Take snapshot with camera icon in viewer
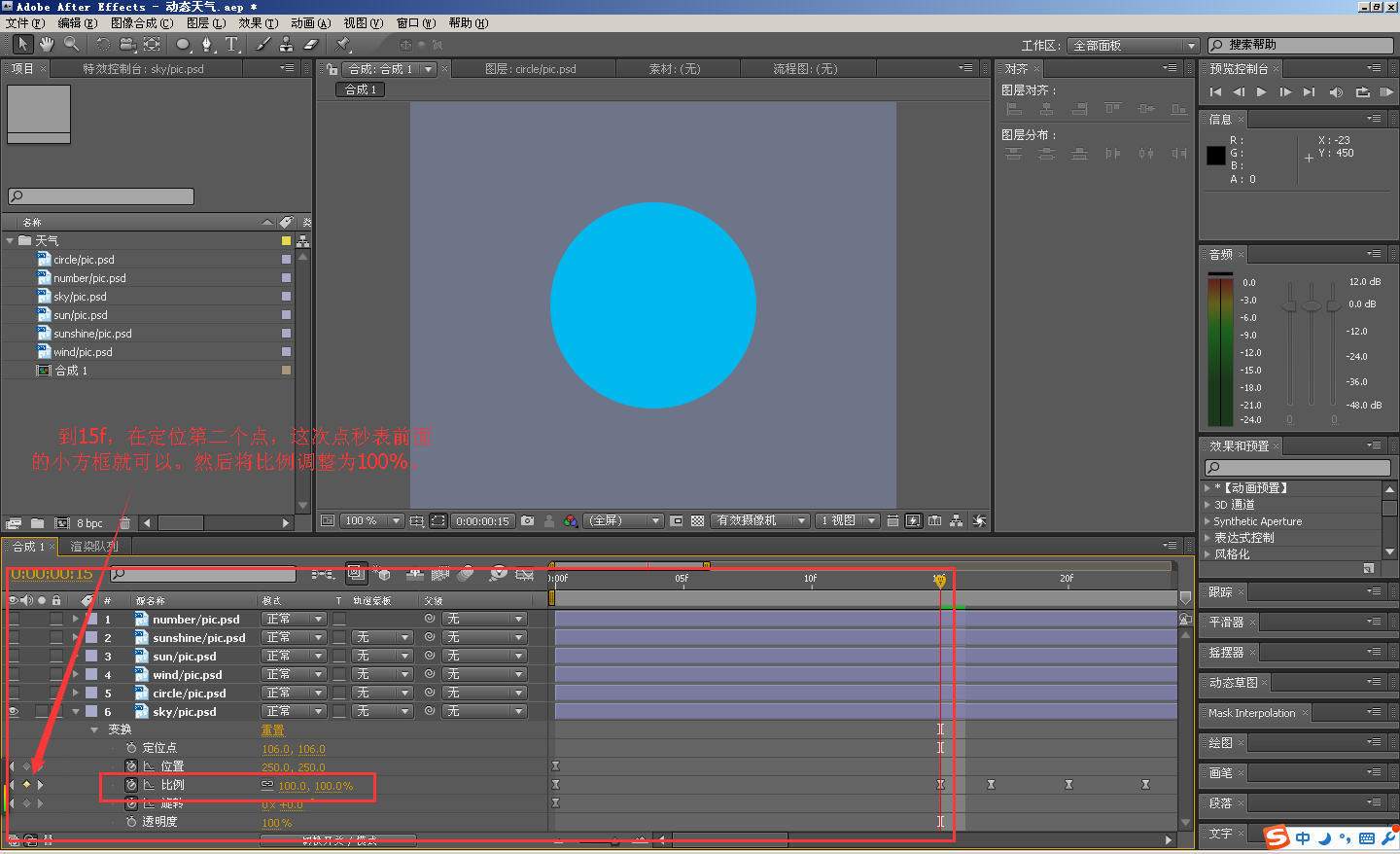The image size is (1400, 854). click(527, 521)
